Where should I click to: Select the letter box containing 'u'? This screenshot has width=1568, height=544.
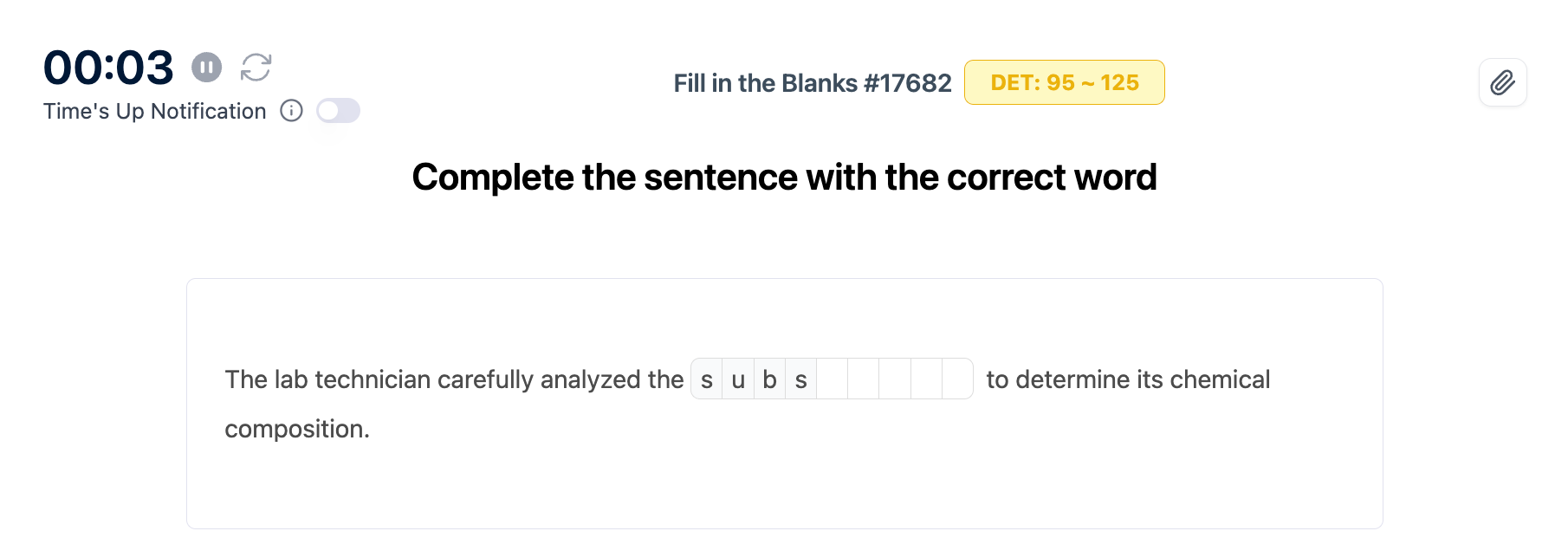(x=738, y=379)
